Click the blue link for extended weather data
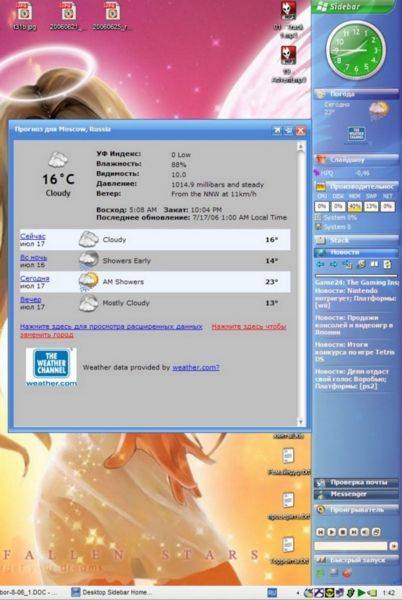The width and height of the screenshot is (402, 600). tap(111, 326)
